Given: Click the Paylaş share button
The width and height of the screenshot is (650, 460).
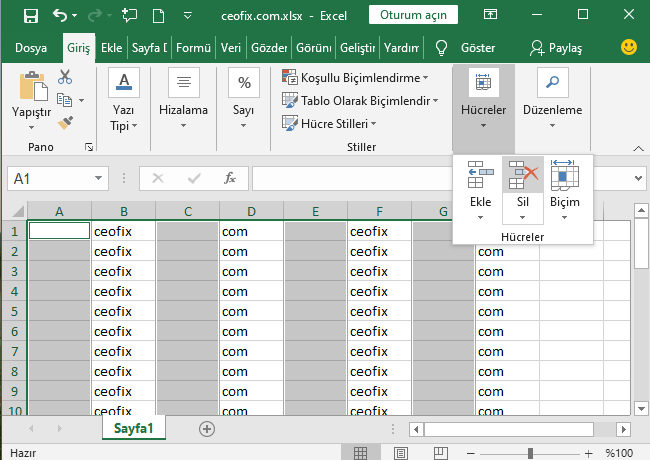Looking at the screenshot, I should [x=556, y=48].
